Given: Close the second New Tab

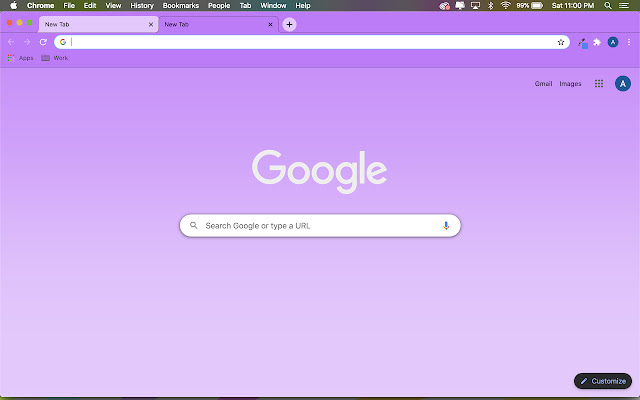Looking at the screenshot, I should click(x=270, y=24).
